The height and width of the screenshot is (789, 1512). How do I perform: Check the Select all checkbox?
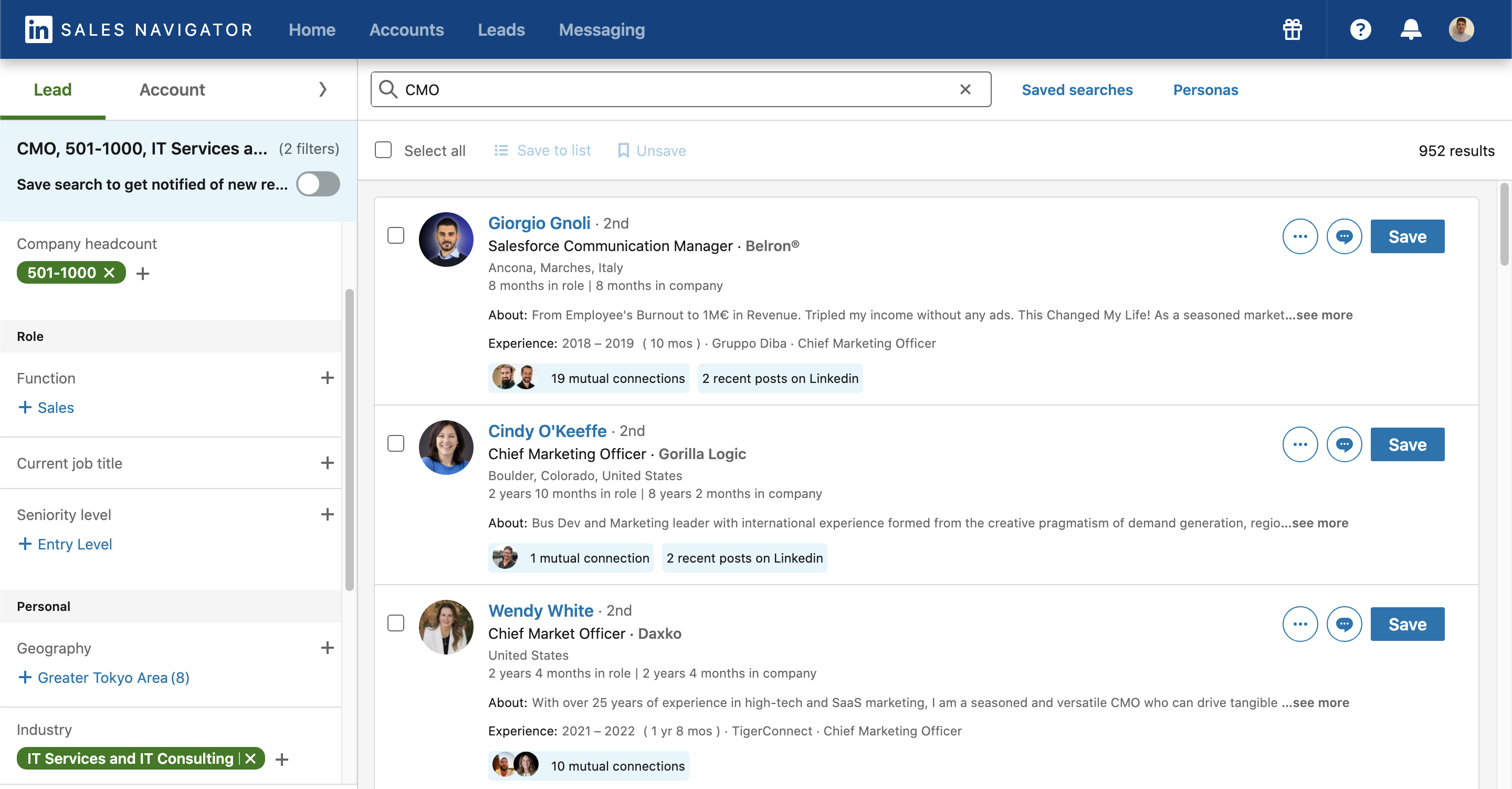(x=383, y=150)
